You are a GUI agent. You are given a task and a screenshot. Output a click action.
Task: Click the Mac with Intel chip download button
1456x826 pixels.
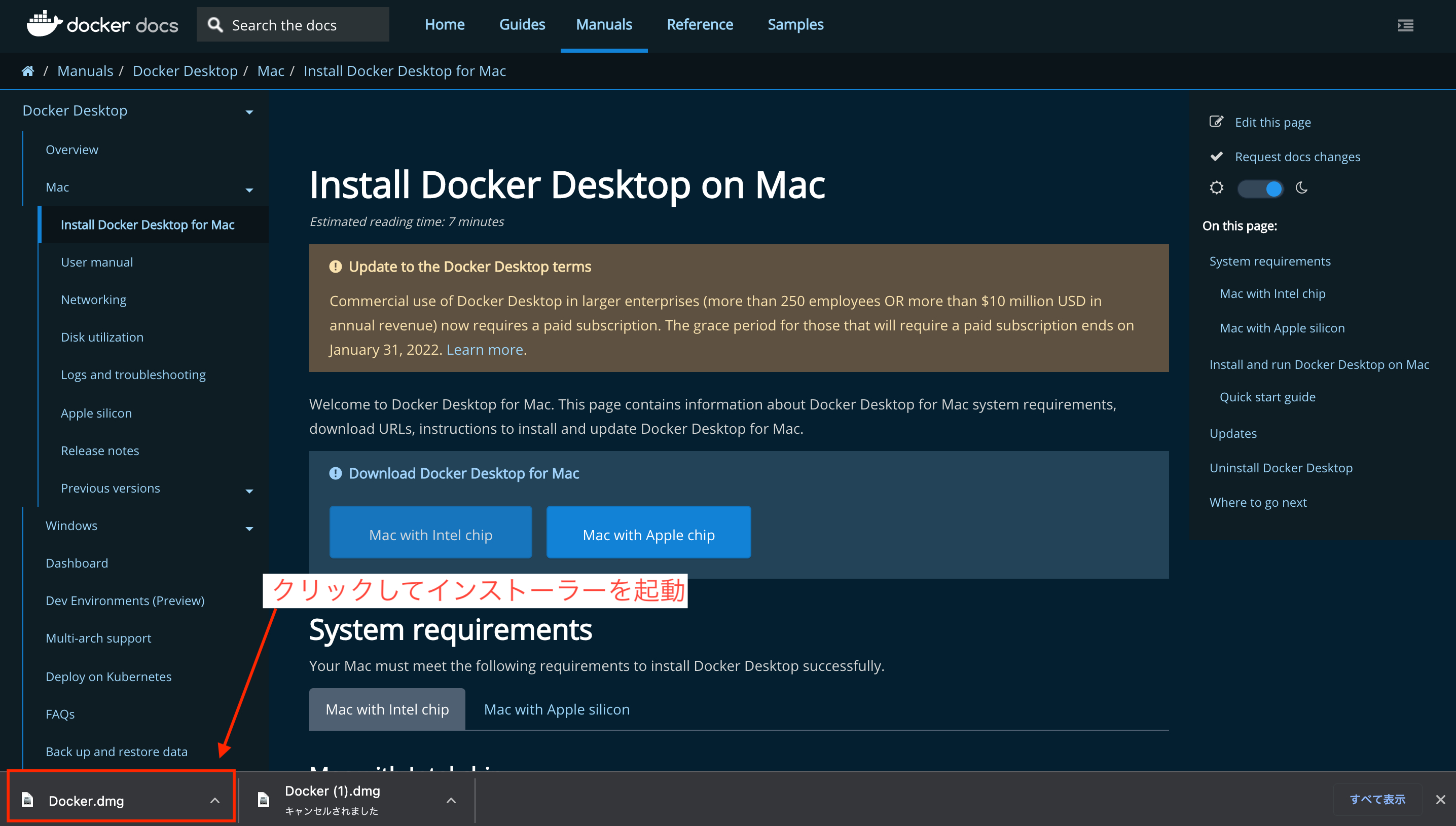430,535
